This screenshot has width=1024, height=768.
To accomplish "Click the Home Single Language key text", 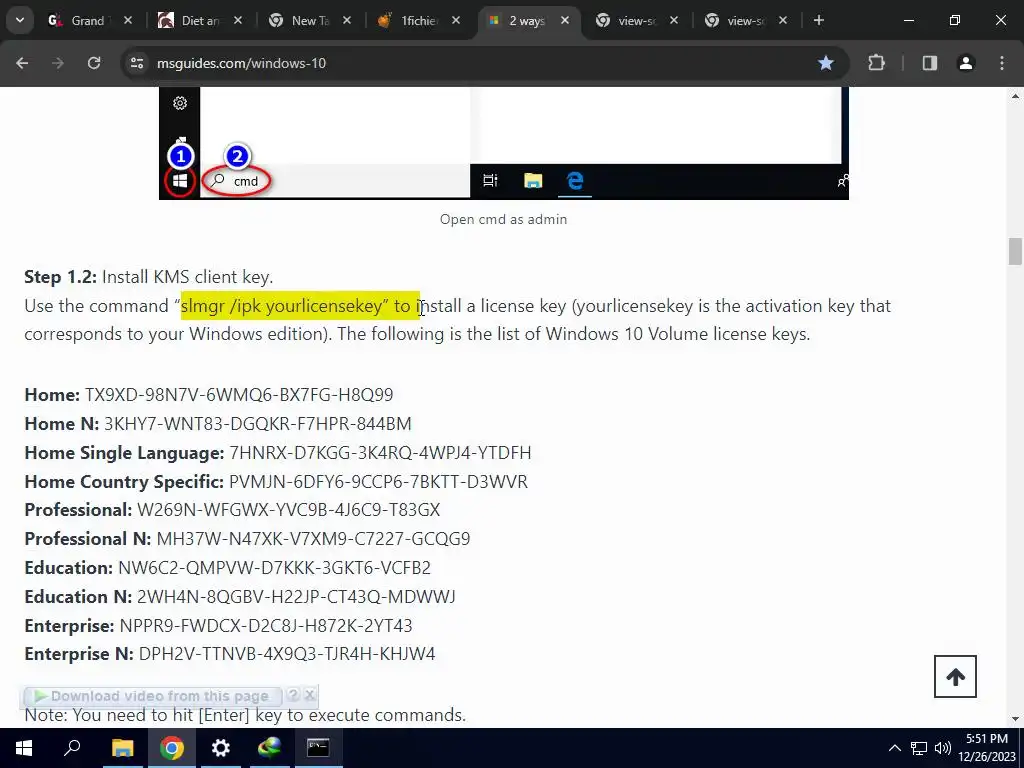I will (x=380, y=453).
